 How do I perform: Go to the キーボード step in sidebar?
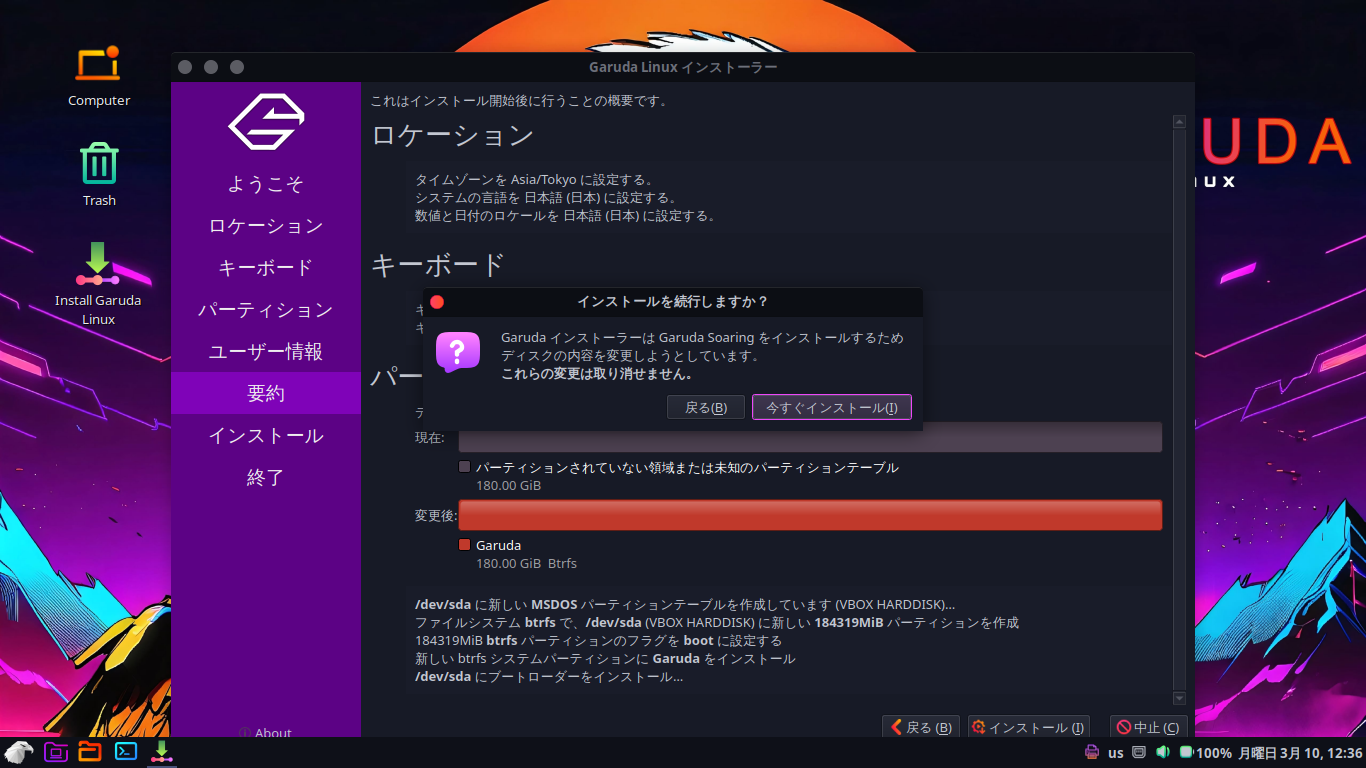point(266,268)
